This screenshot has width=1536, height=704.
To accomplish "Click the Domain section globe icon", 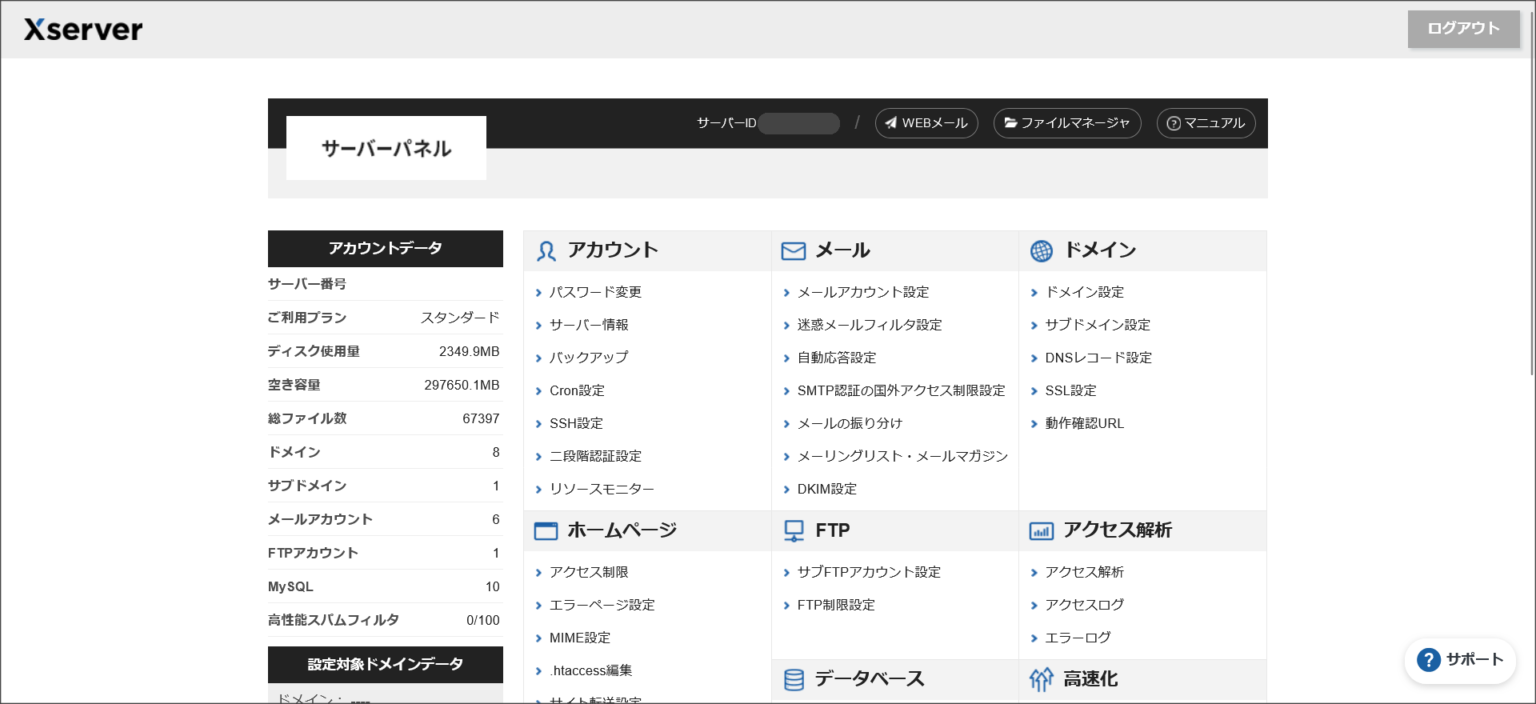I will click(1041, 251).
